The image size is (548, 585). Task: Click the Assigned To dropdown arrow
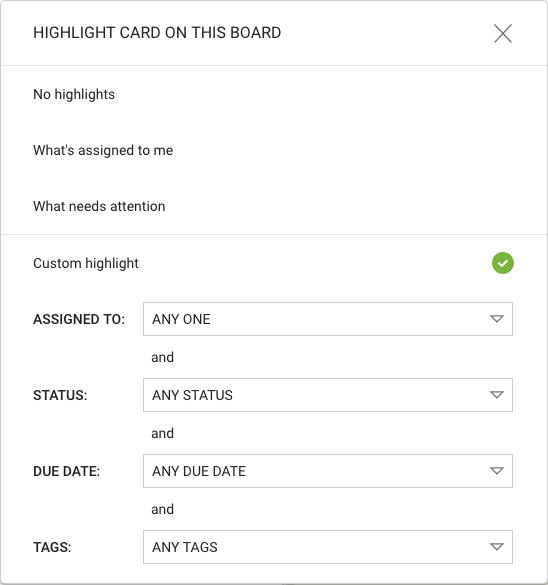pyautogui.click(x=497, y=319)
